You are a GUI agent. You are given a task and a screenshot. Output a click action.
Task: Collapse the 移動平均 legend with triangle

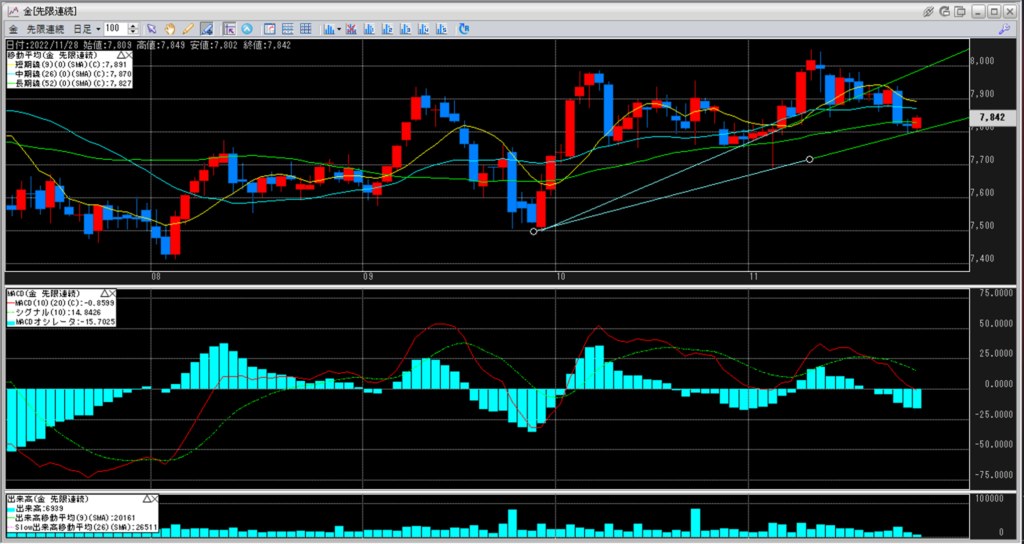coord(121,56)
